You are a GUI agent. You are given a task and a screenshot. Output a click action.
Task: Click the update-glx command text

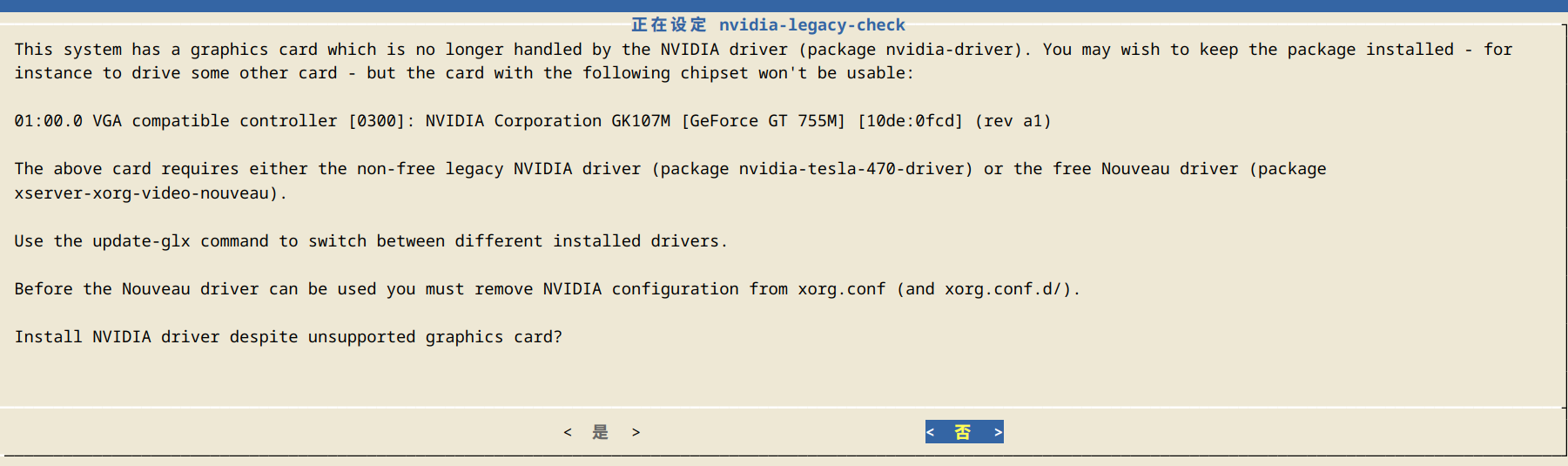click(x=141, y=241)
